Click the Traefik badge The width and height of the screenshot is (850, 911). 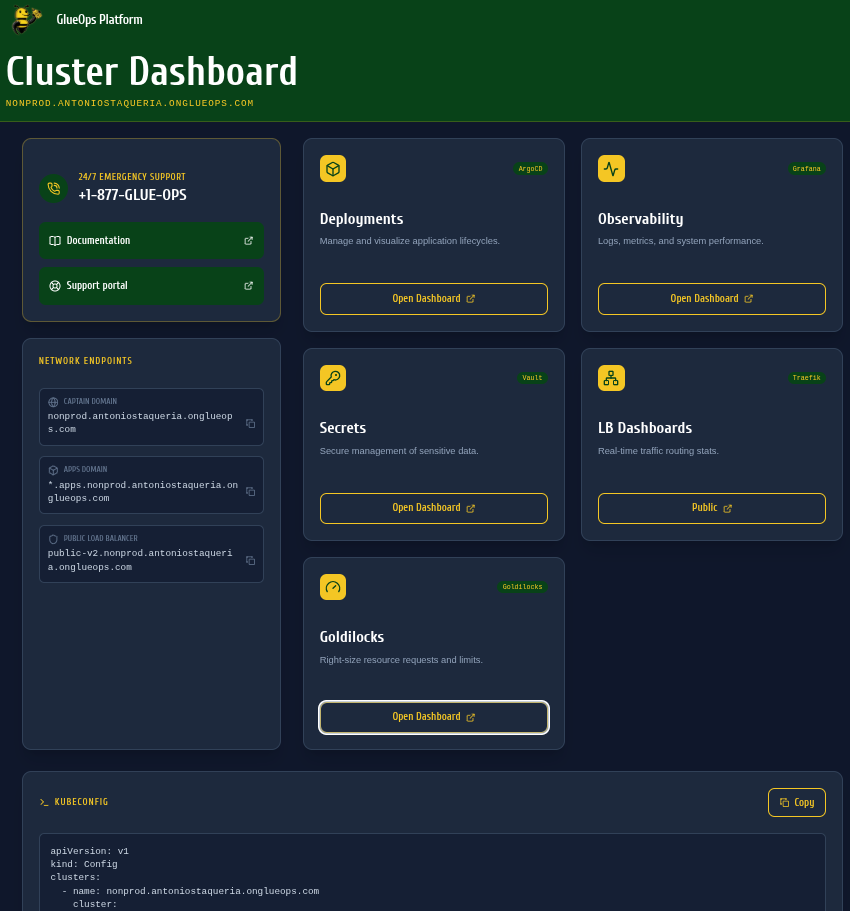click(x=806, y=378)
